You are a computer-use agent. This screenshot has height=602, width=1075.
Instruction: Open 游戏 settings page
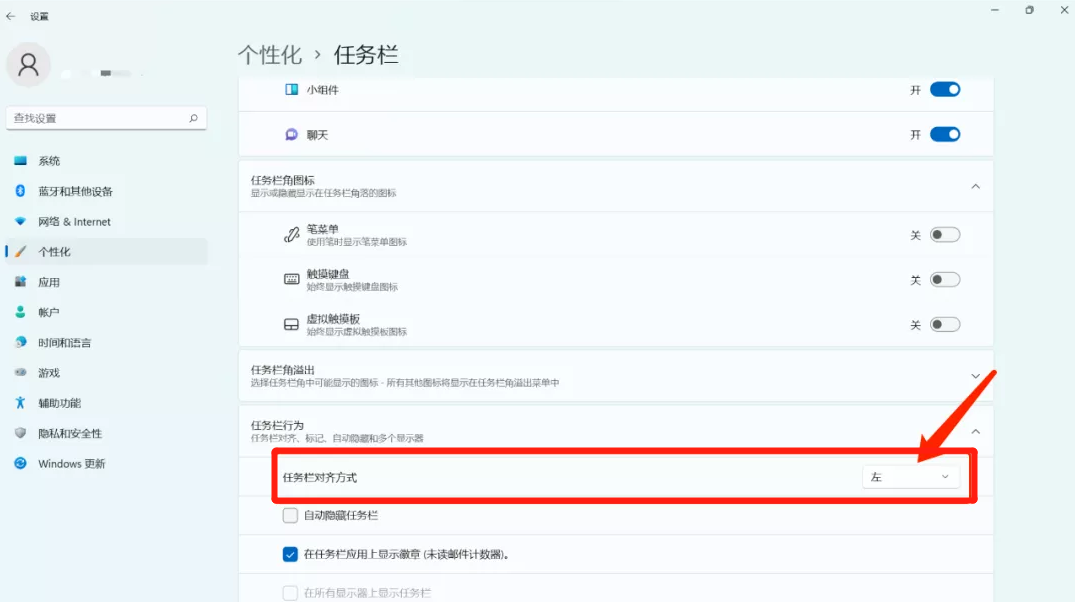(x=106, y=372)
